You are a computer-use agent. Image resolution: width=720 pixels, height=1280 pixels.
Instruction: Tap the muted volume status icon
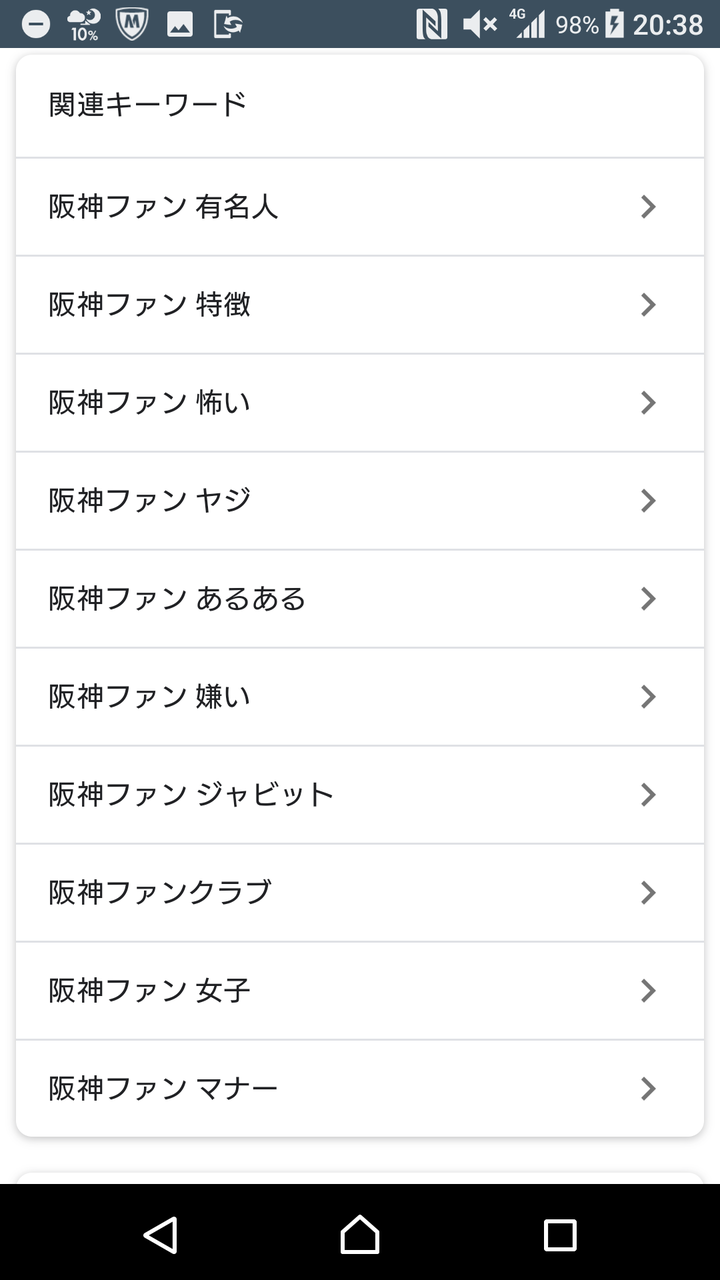click(480, 24)
